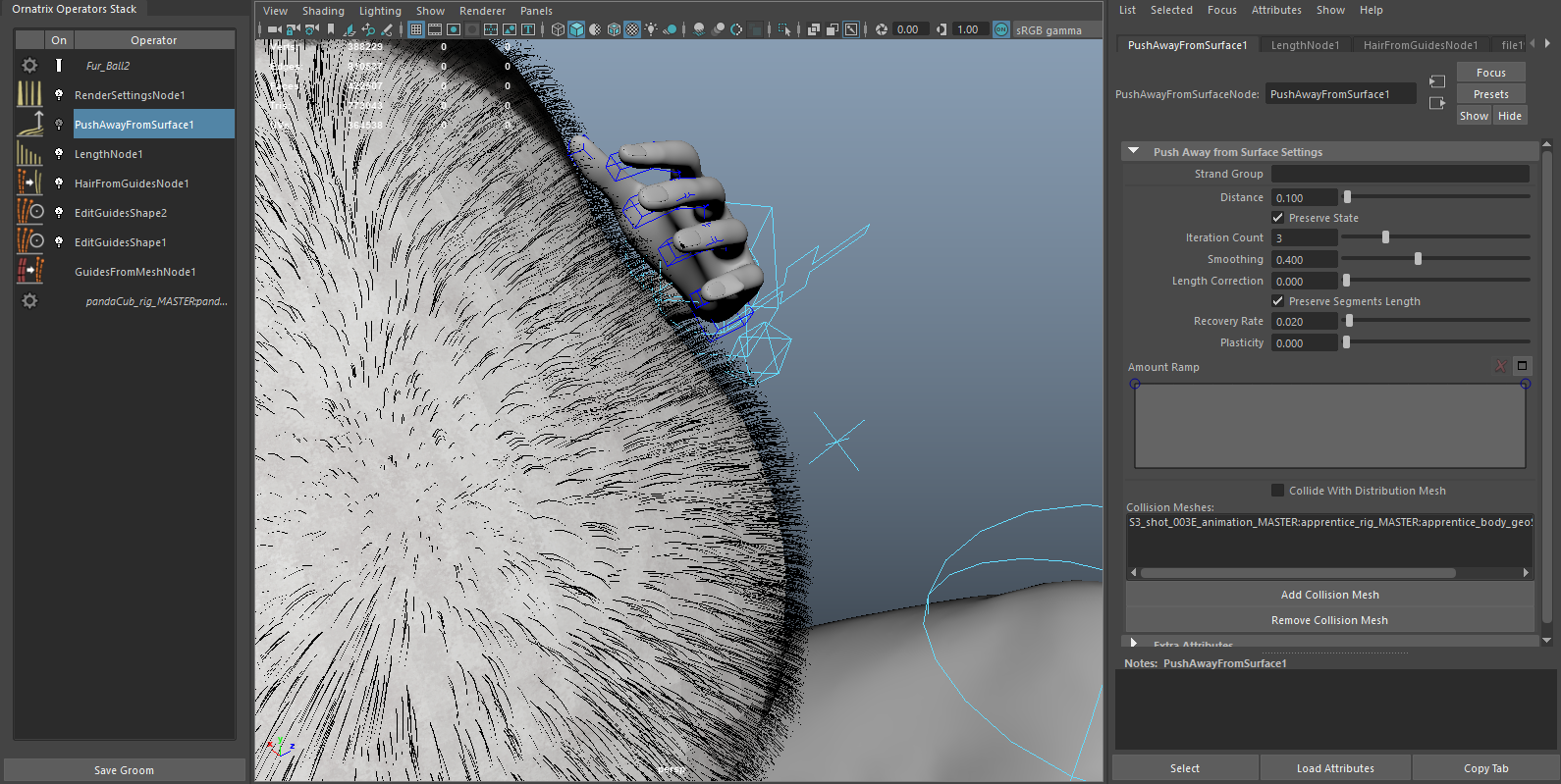Open the Amount Ramp in a larger editor
1561x784 pixels.
(1522, 366)
